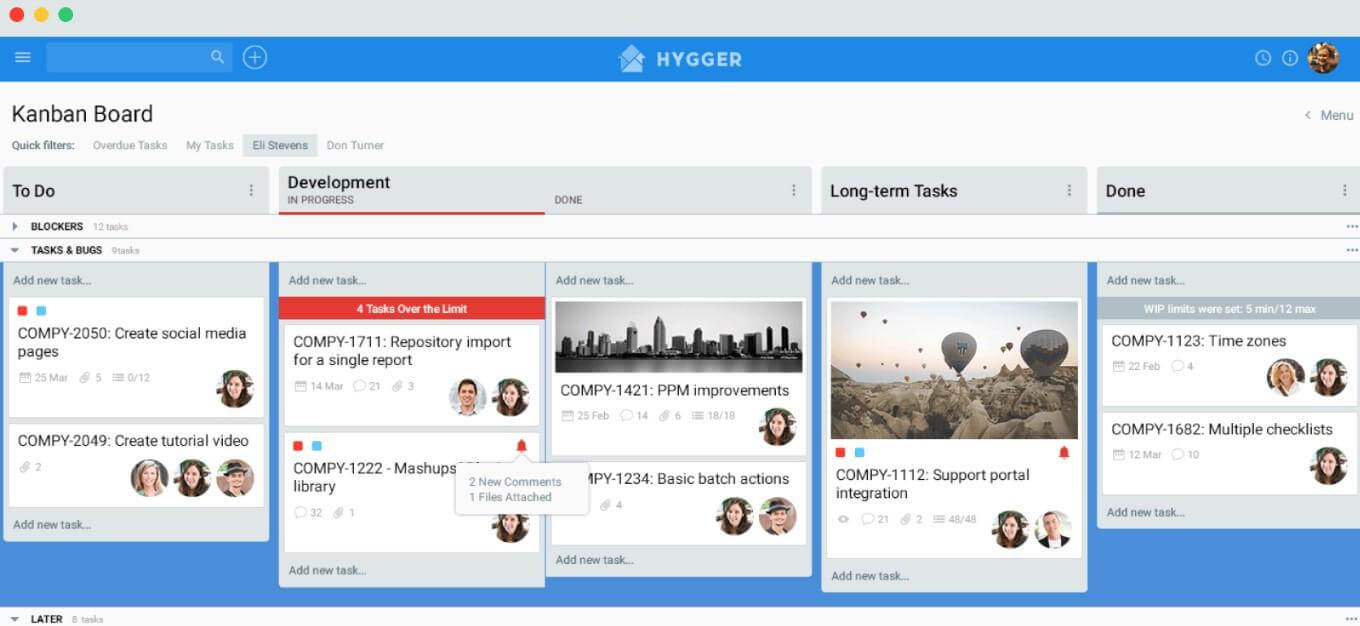Image resolution: width=1360 pixels, height=626 pixels.
Task: Open the Menu panel on right
Action: click(1329, 115)
